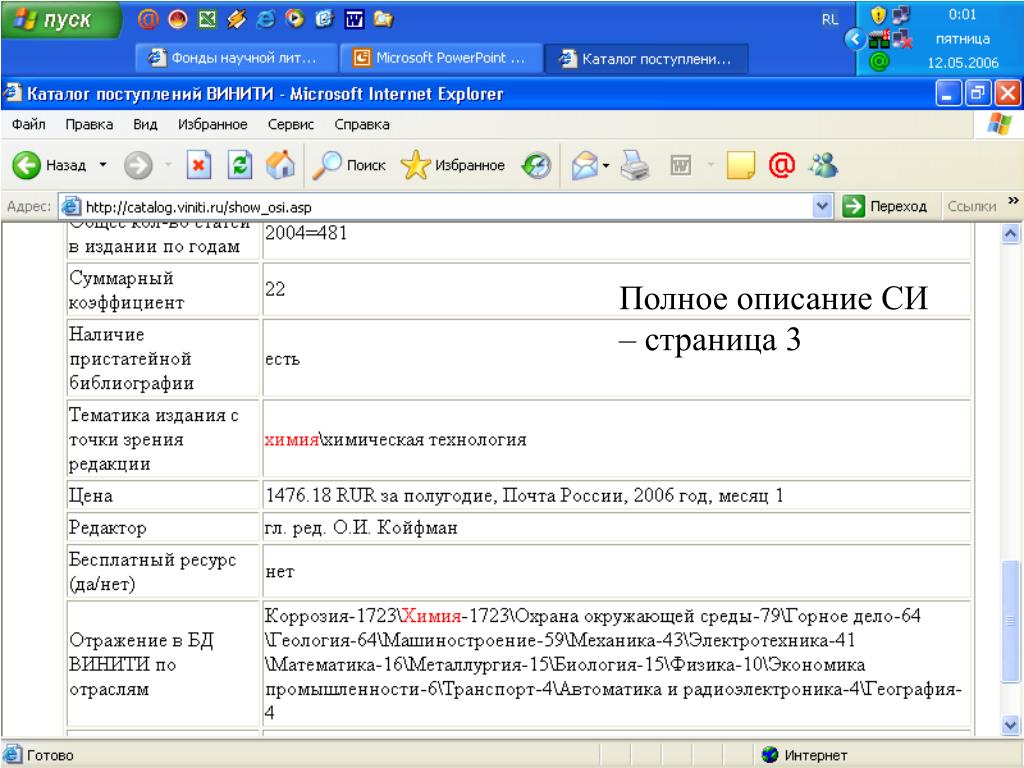
Task: Open Mail button dropdown arrow
Action: click(x=605, y=165)
